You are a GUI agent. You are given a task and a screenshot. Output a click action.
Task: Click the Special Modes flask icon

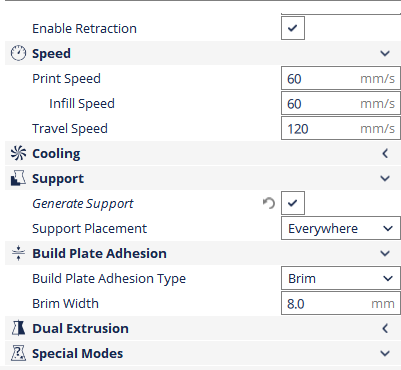pyautogui.click(x=18, y=353)
